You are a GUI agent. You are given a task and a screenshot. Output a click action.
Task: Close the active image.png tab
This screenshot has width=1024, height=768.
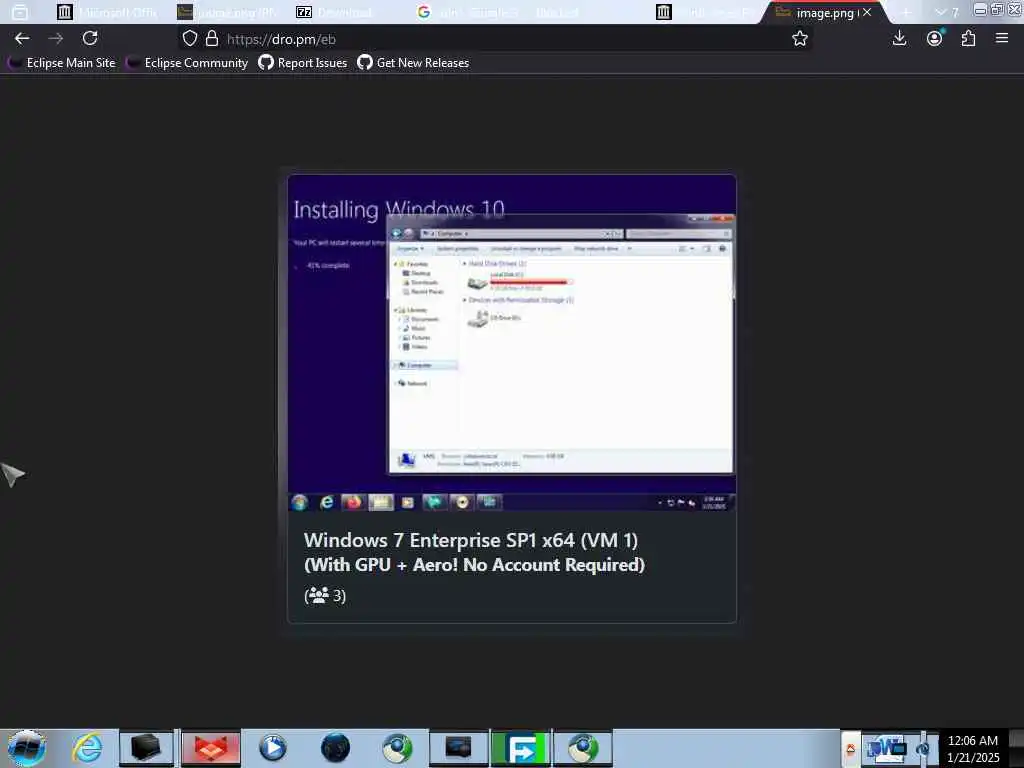[867, 12]
